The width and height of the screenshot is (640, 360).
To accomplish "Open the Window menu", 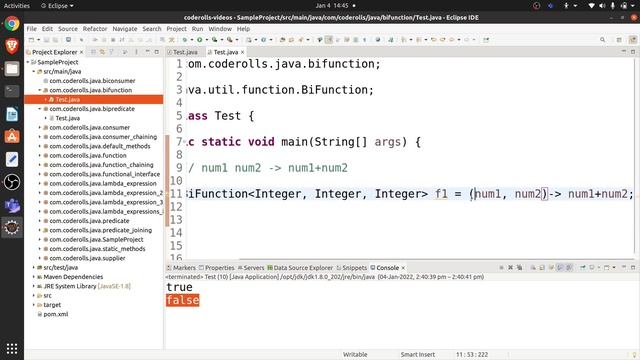I will (x=220, y=29).
